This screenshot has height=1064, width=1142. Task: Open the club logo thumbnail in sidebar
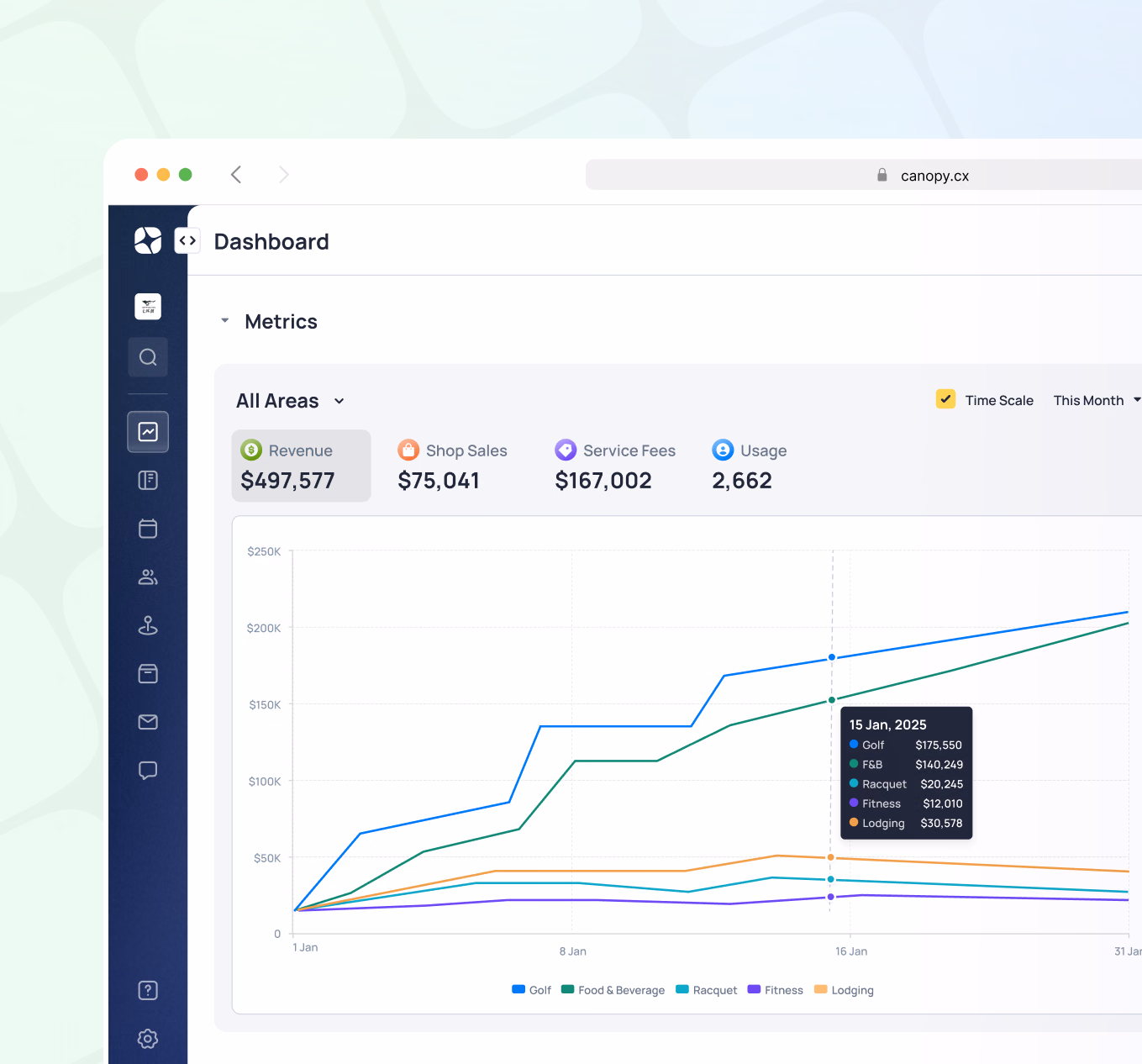[148, 307]
